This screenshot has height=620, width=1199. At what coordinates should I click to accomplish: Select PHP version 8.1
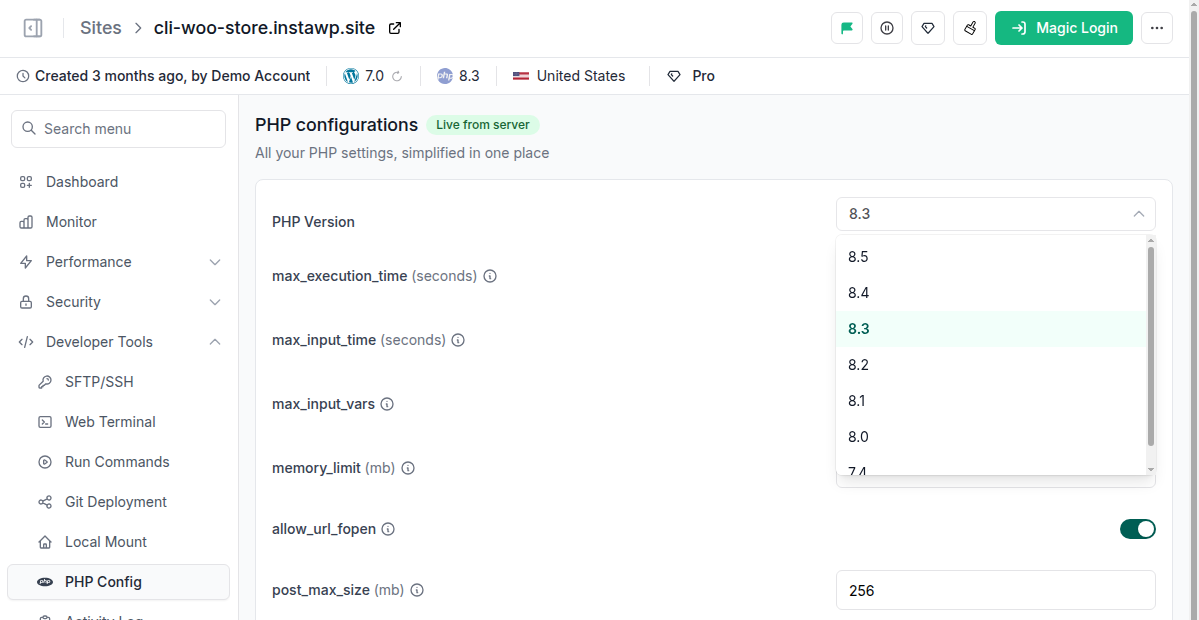pos(991,401)
